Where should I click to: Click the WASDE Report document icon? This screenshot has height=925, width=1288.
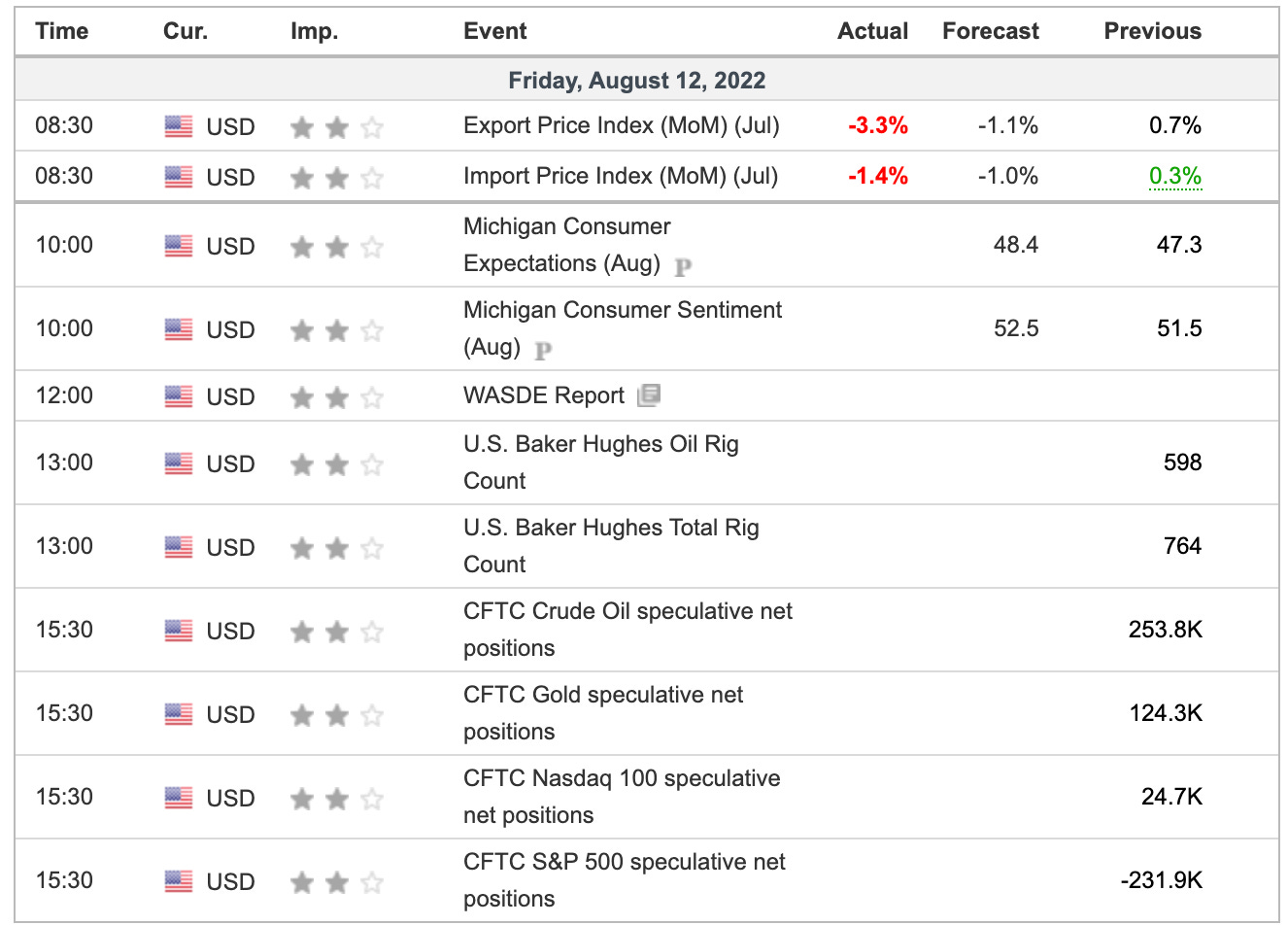(x=649, y=395)
